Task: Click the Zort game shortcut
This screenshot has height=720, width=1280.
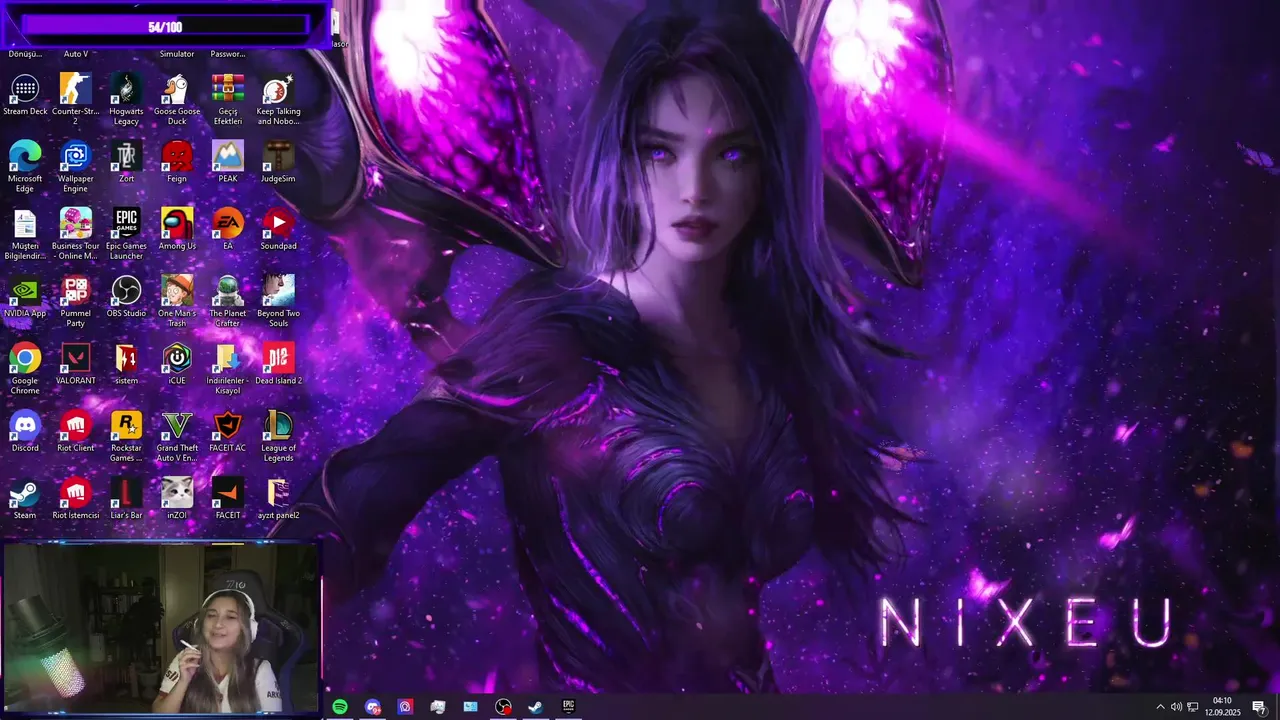Action: pyautogui.click(x=126, y=162)
